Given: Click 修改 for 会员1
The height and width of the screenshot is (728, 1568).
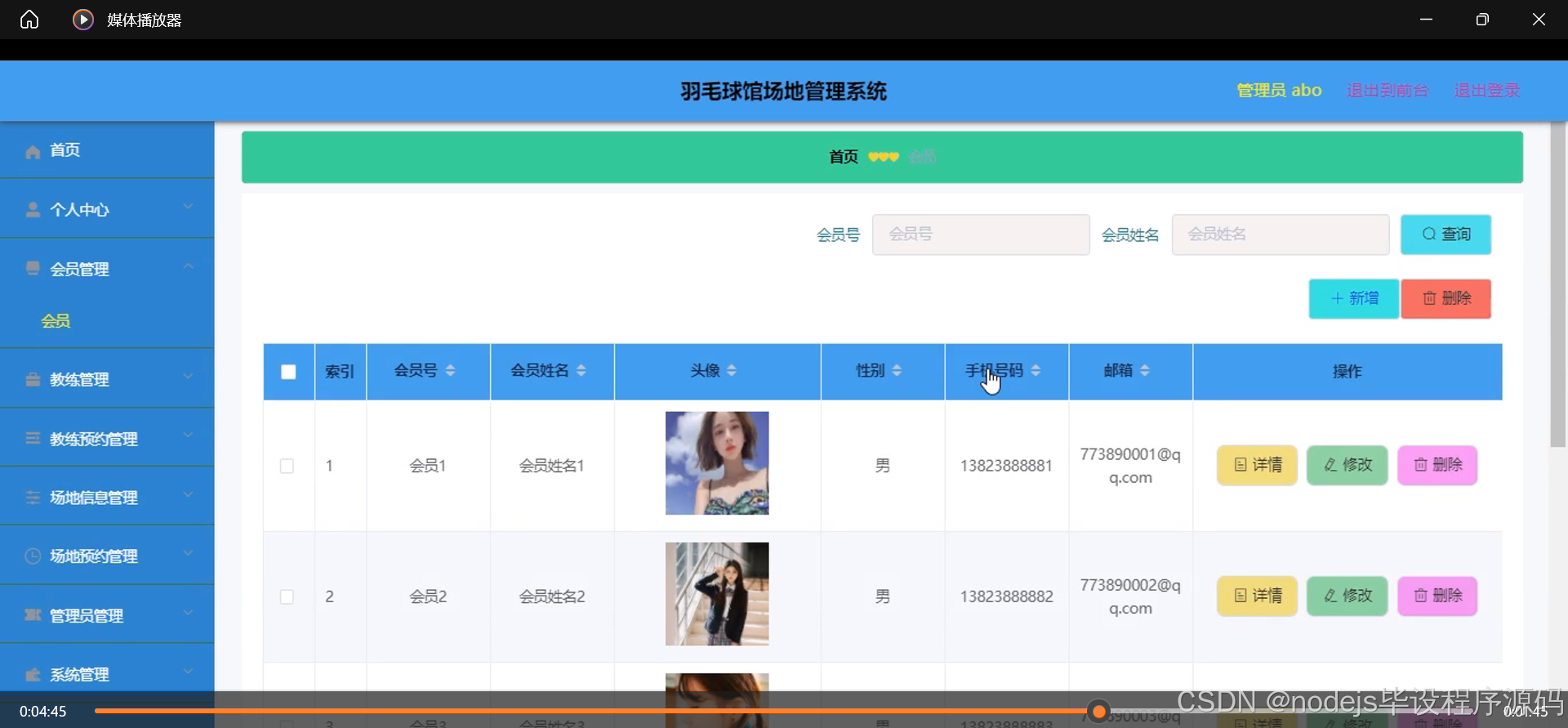Looking at the screenshot, I should (1347, 465).
